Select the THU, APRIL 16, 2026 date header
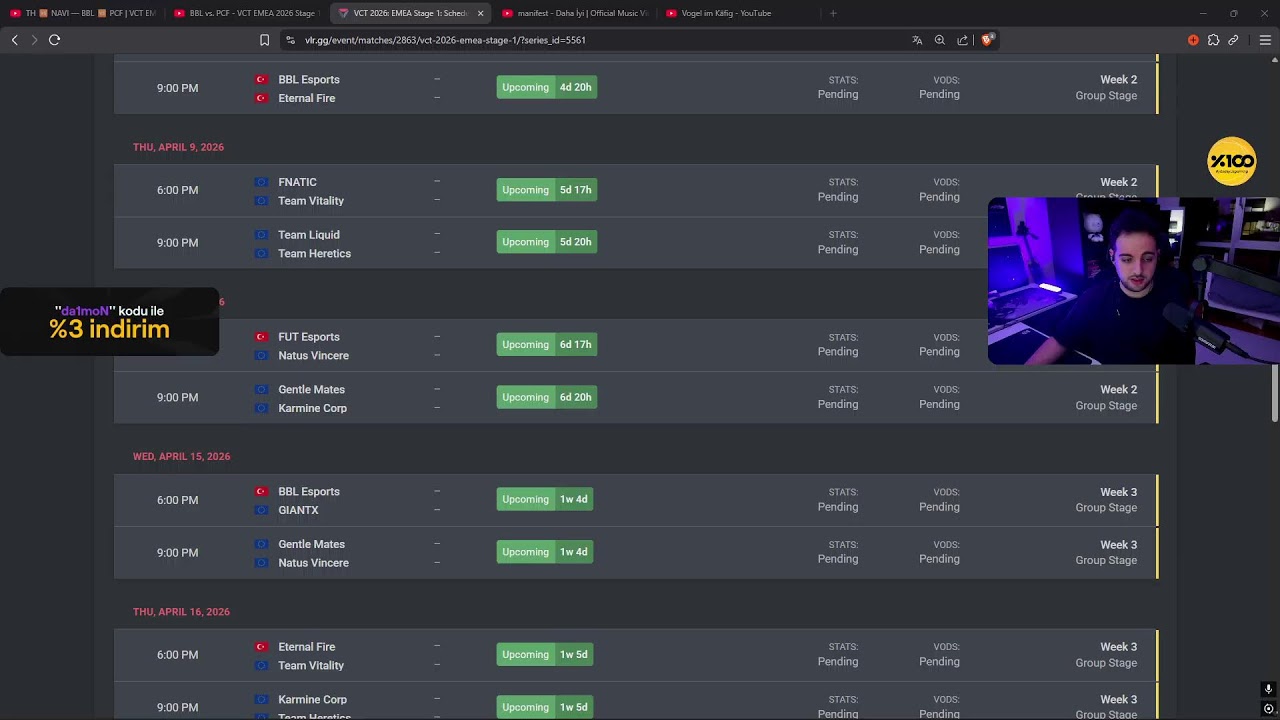This screenshot has height=720, width=1280. [181, 611]
